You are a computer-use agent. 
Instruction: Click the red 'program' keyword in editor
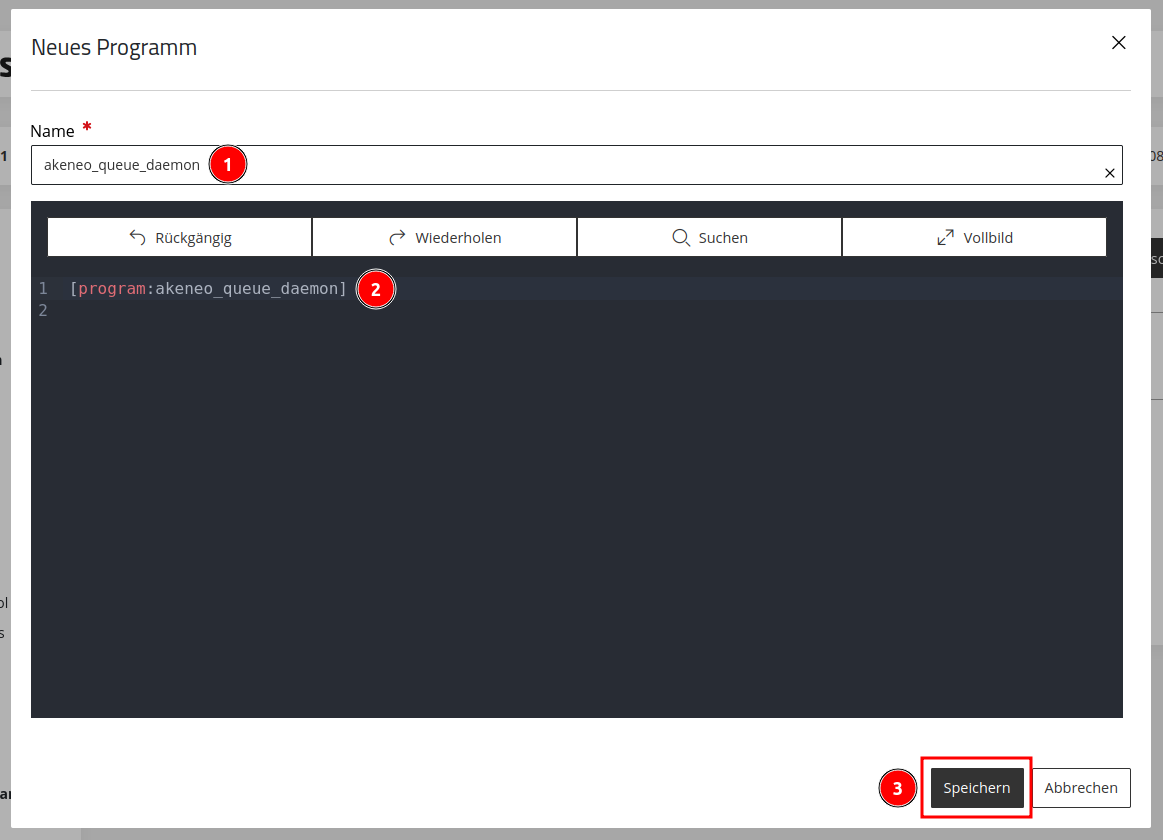tap(112, 288)
